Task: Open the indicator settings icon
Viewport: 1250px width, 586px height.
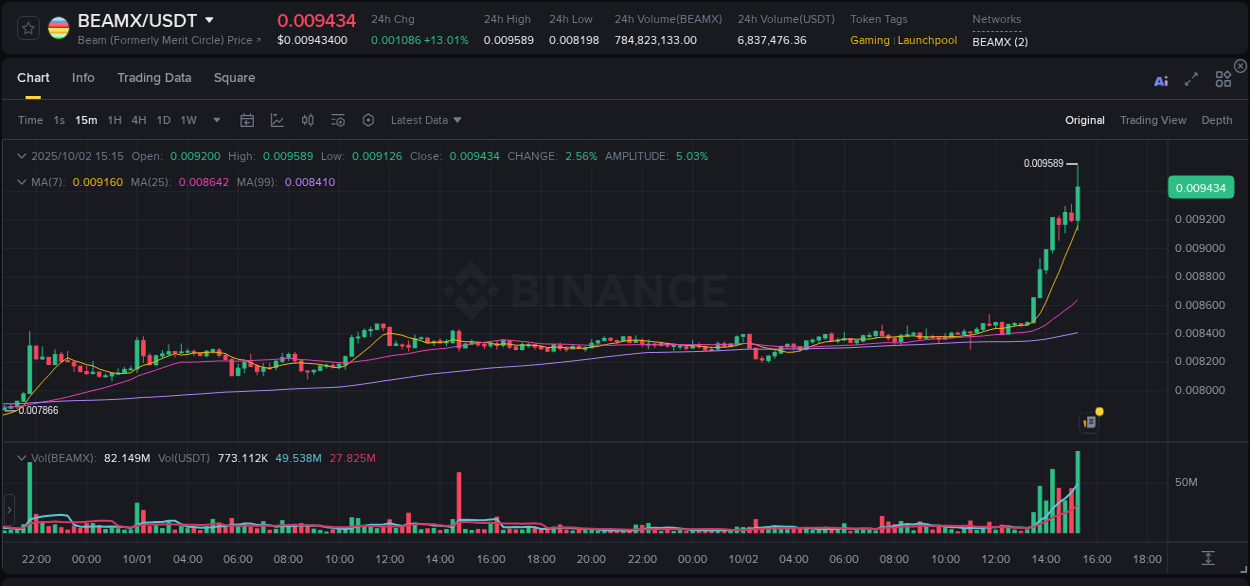Action: (x=338, y=120)
